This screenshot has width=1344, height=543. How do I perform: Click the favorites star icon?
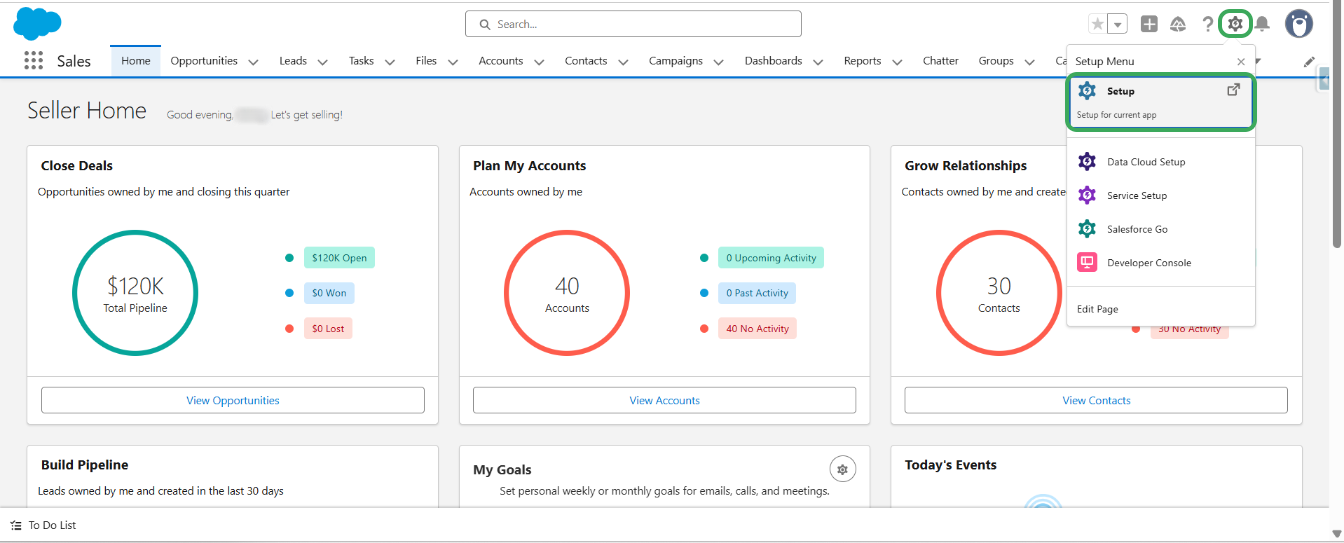(1098, 24)
